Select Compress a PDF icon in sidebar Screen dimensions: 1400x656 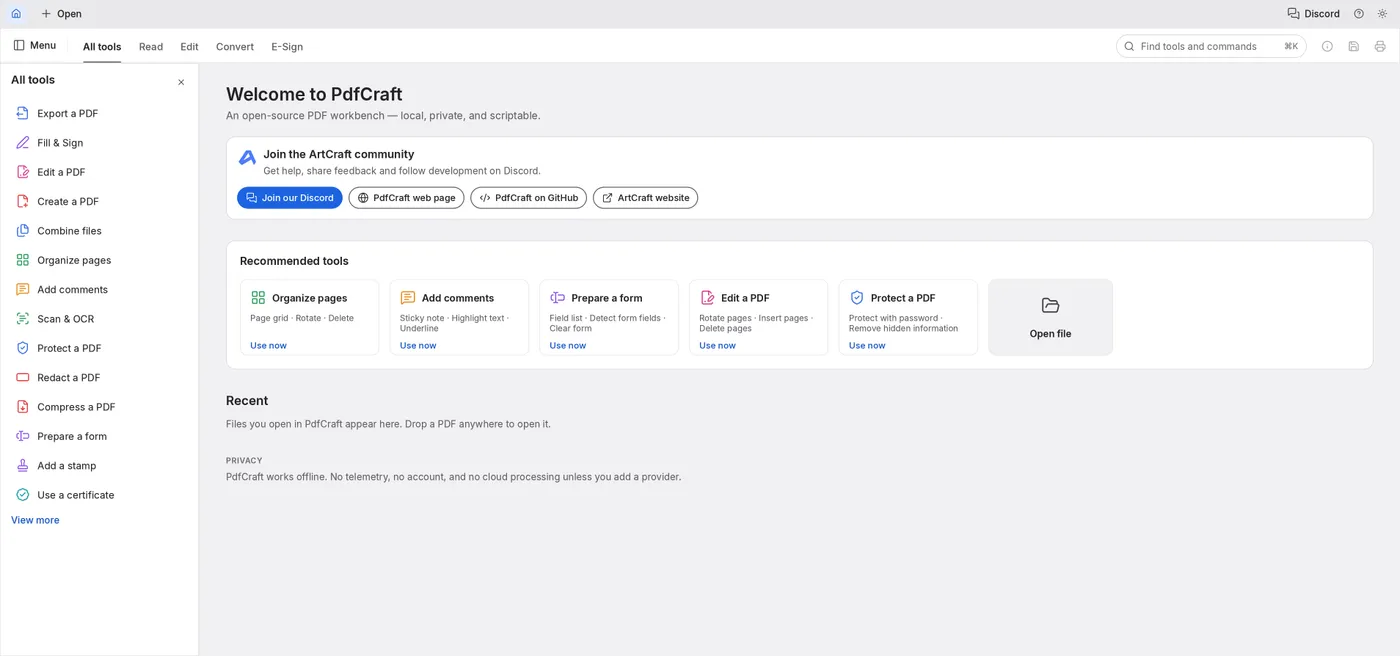click(x=23, y=407)
